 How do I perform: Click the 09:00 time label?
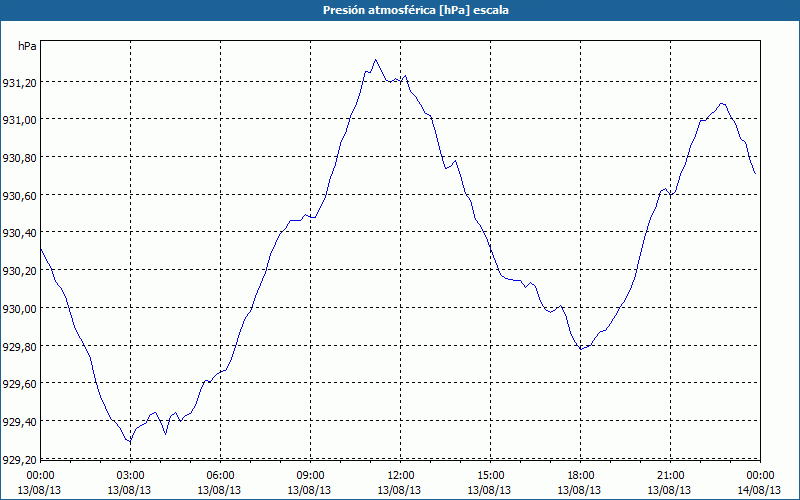(x=310, y=476)
